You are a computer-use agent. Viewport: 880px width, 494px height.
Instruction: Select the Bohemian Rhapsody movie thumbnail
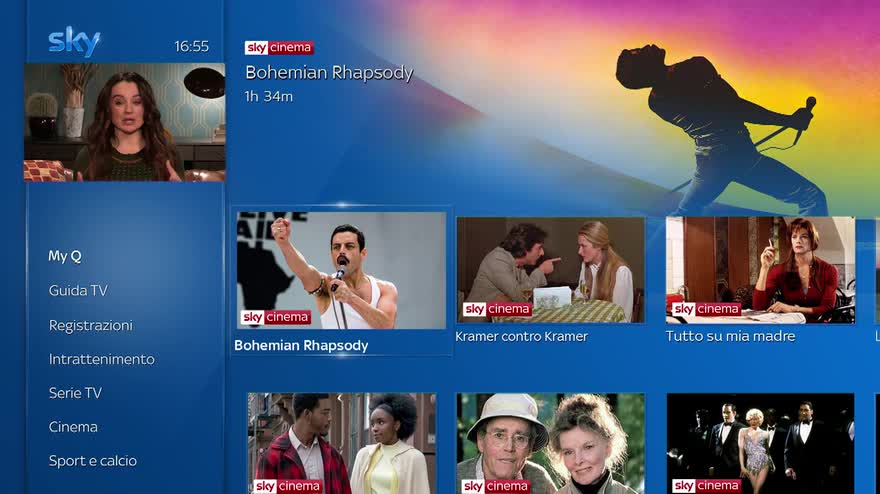(341, 270)
